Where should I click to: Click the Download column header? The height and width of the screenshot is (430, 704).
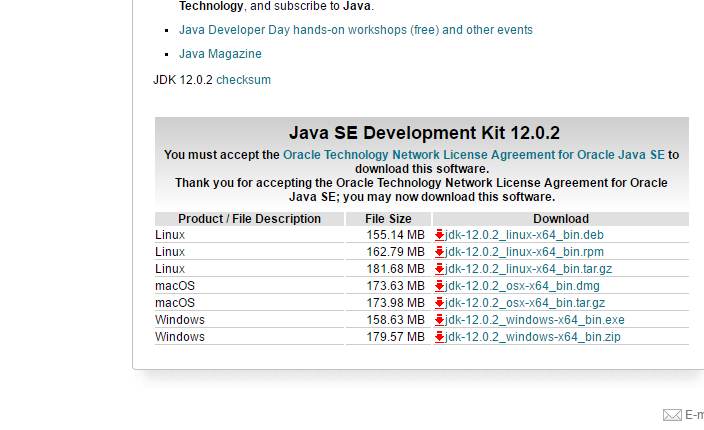tap(561, 219)
